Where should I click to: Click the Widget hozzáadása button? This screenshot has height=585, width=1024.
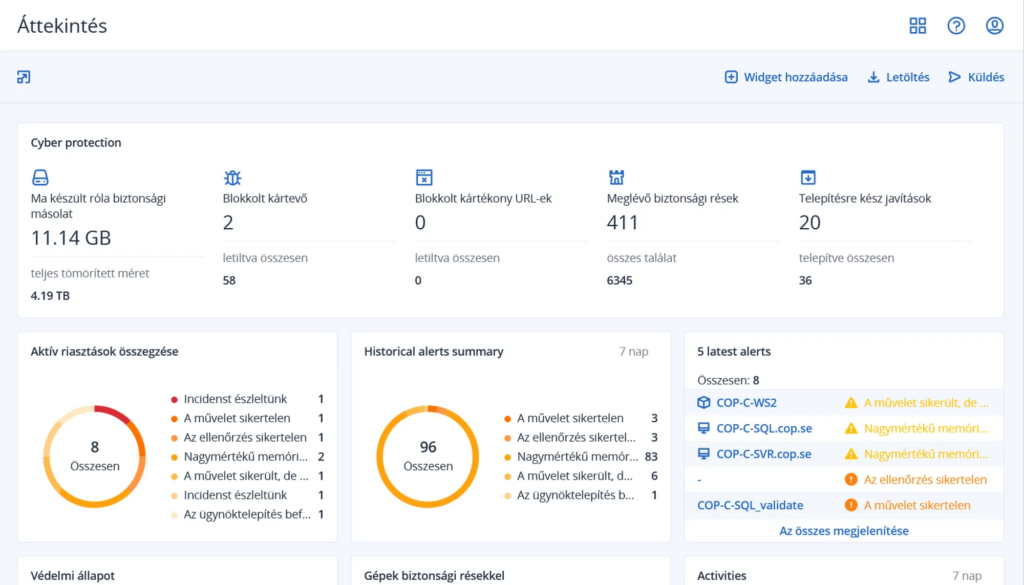(x=786, y=77)
